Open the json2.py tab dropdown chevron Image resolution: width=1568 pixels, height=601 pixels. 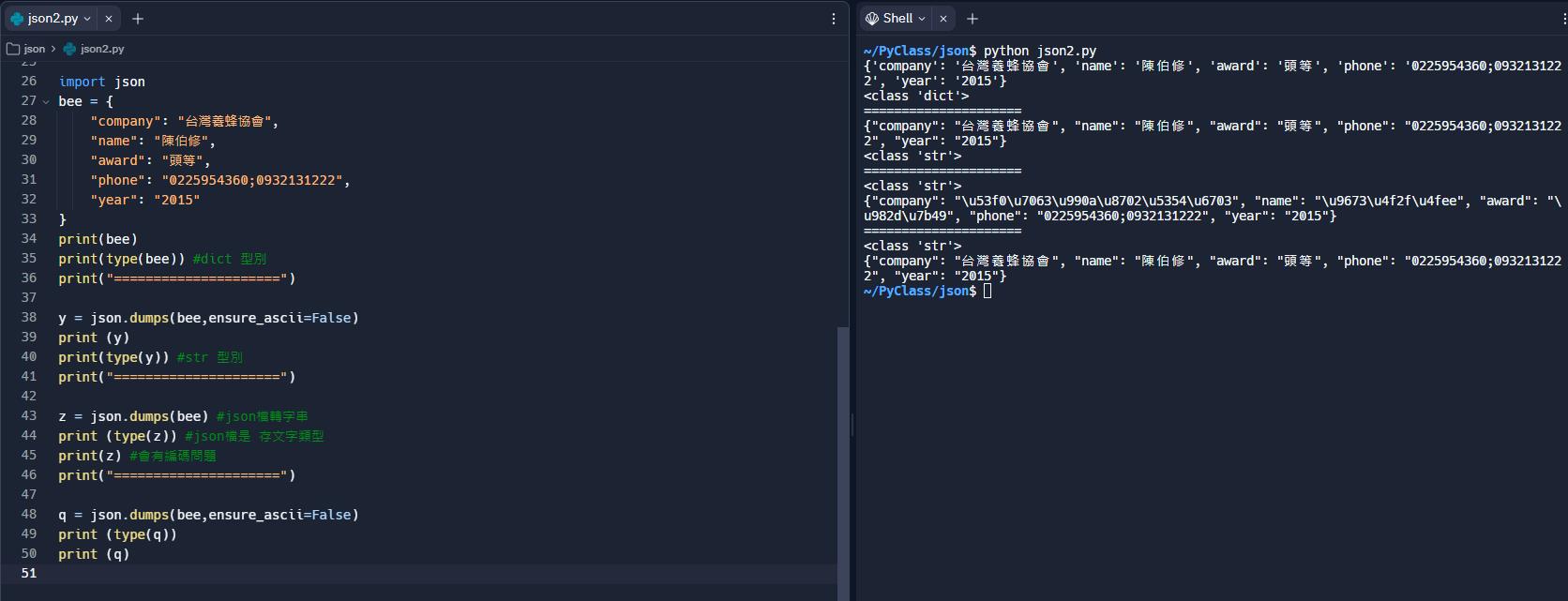88,19
